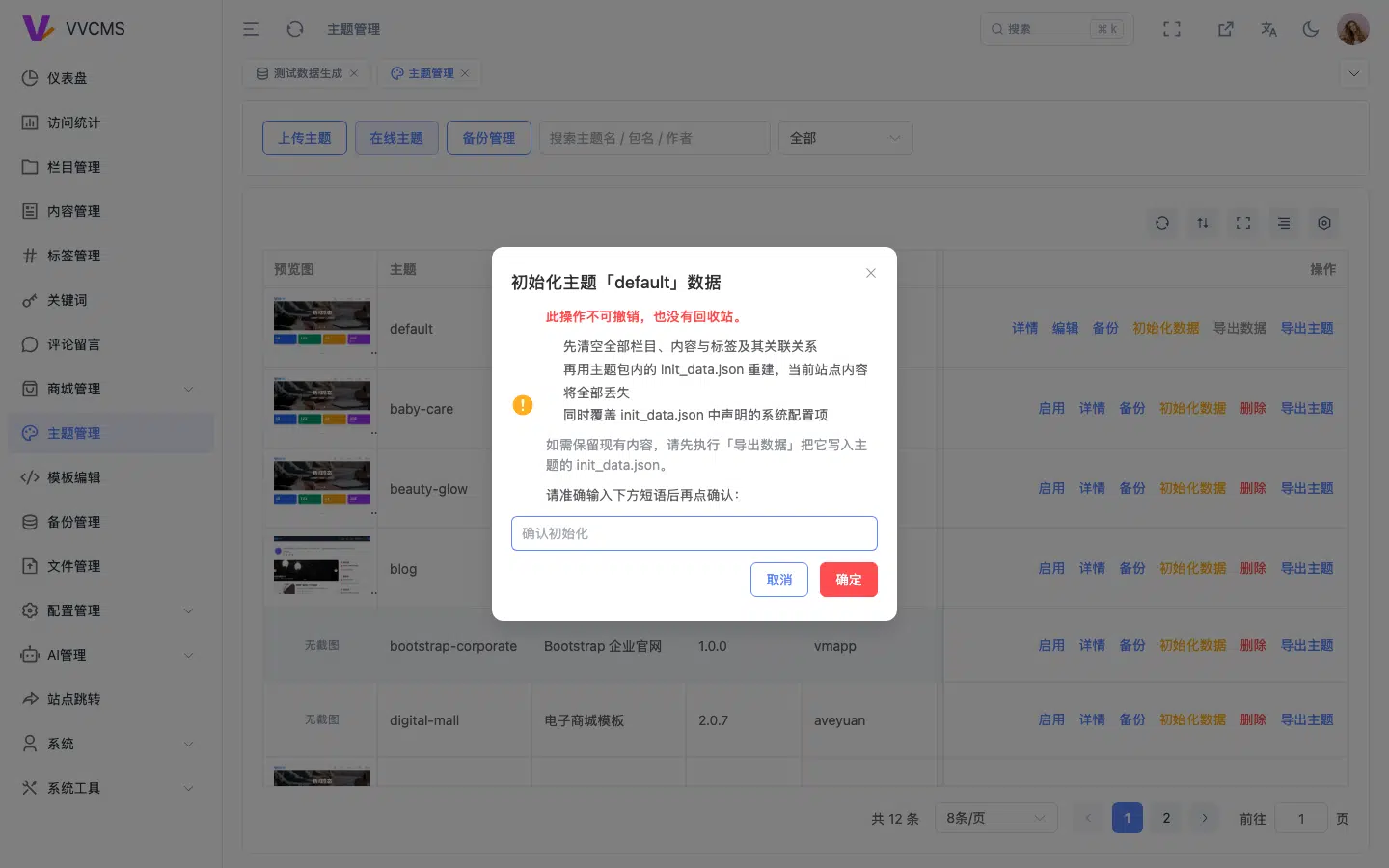Image resolution: width=1389 pixels, height=868 pixels.
Task: Confirm with the red 确定 button
Action: coord(849,580)
